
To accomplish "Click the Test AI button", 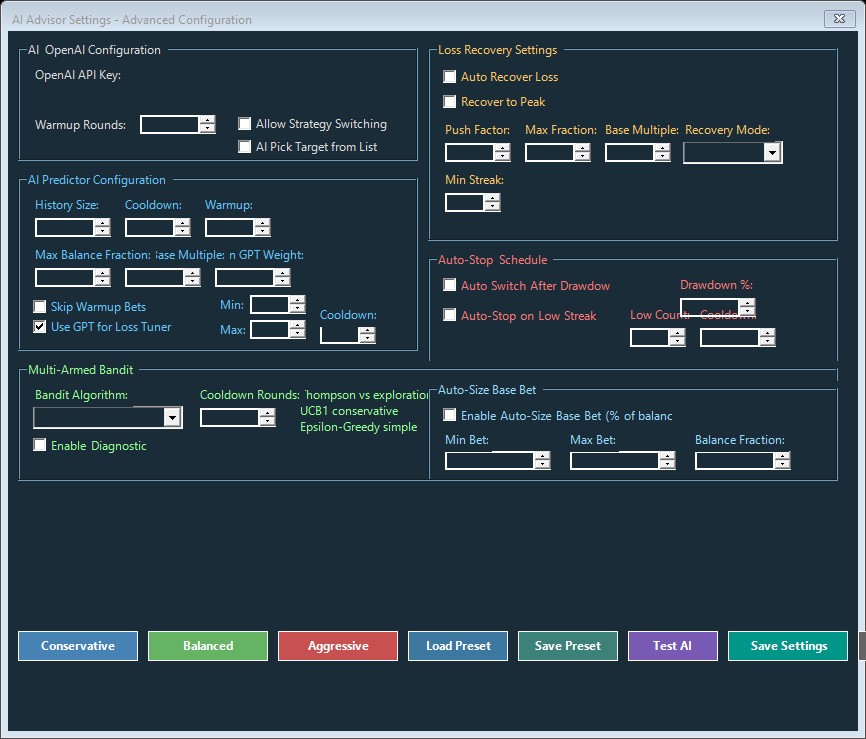I will (x=673, y=646).
